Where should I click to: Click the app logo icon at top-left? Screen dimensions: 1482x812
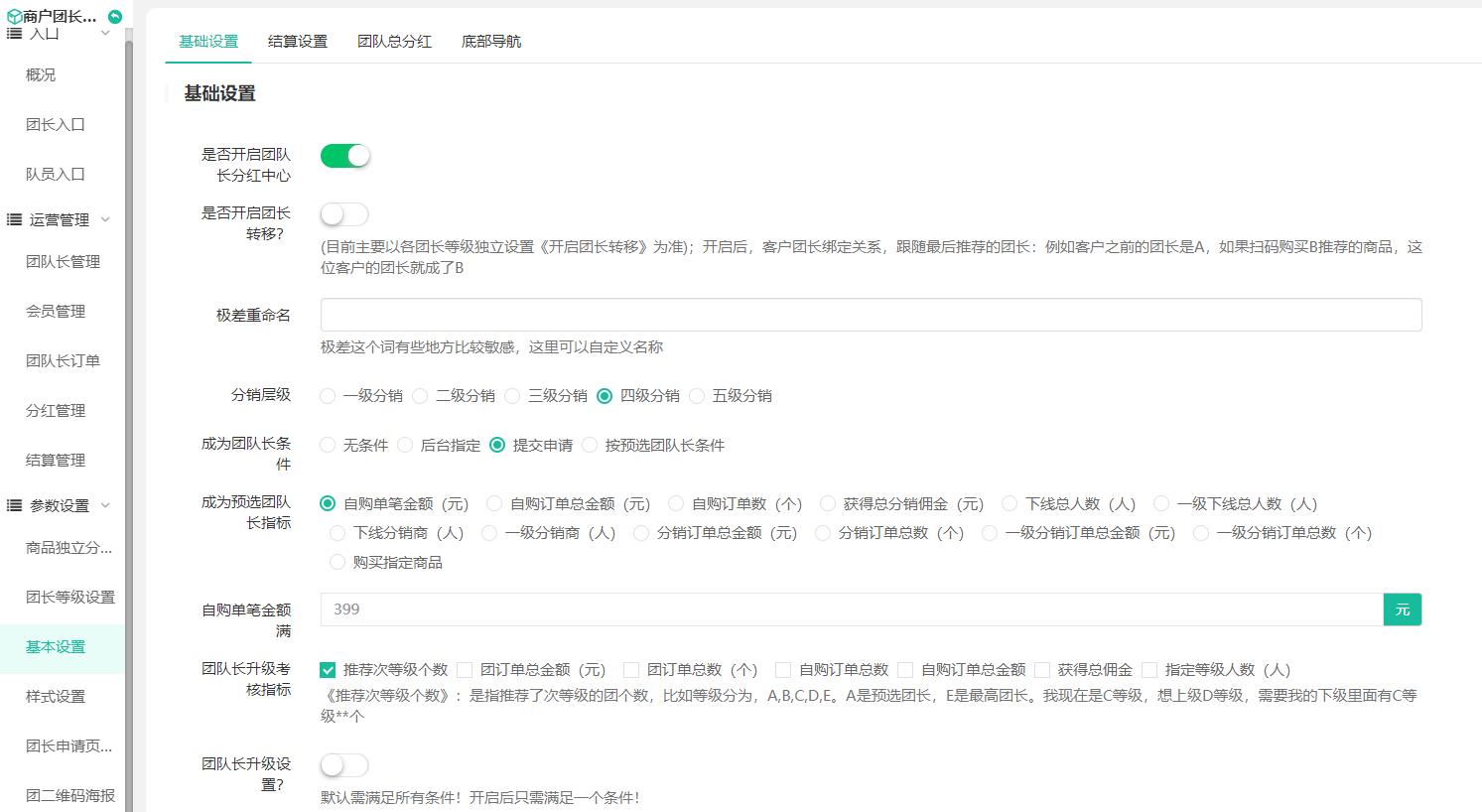[x=15, y=16]
